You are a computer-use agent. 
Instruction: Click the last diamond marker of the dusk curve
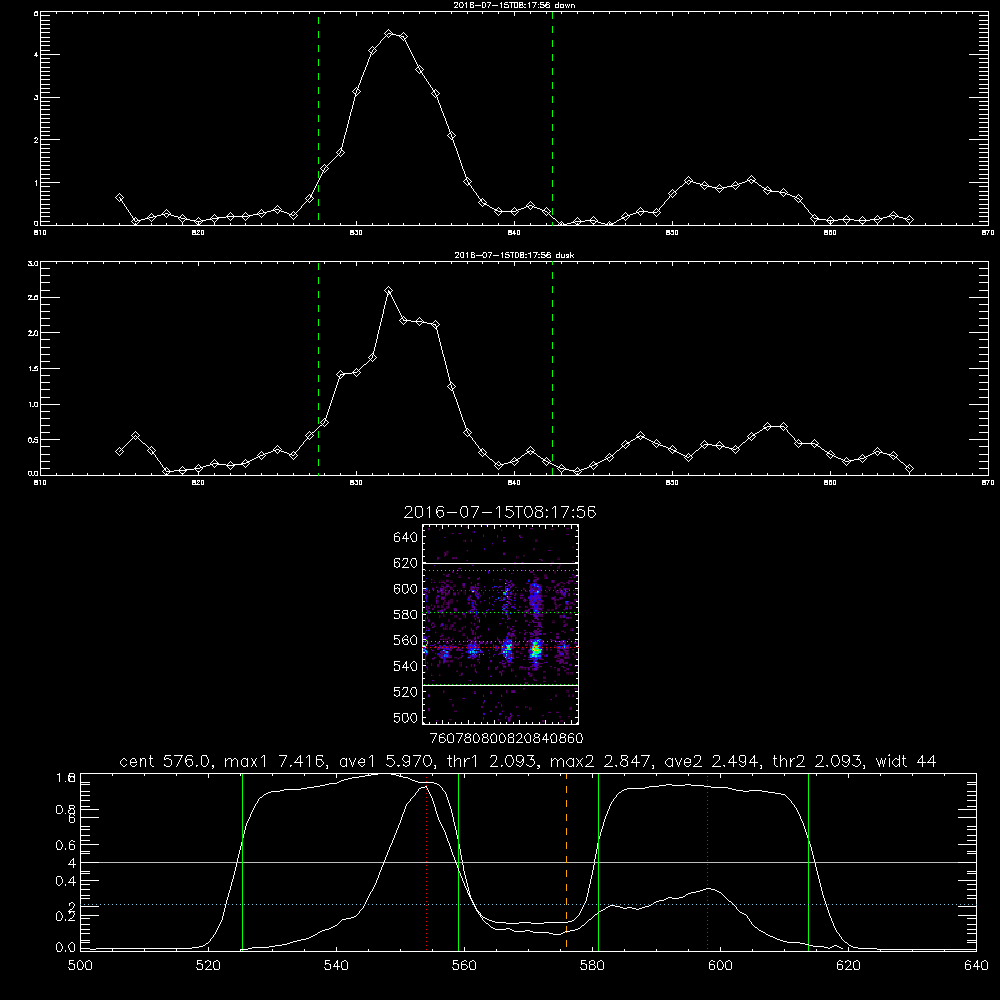(909, 469)
